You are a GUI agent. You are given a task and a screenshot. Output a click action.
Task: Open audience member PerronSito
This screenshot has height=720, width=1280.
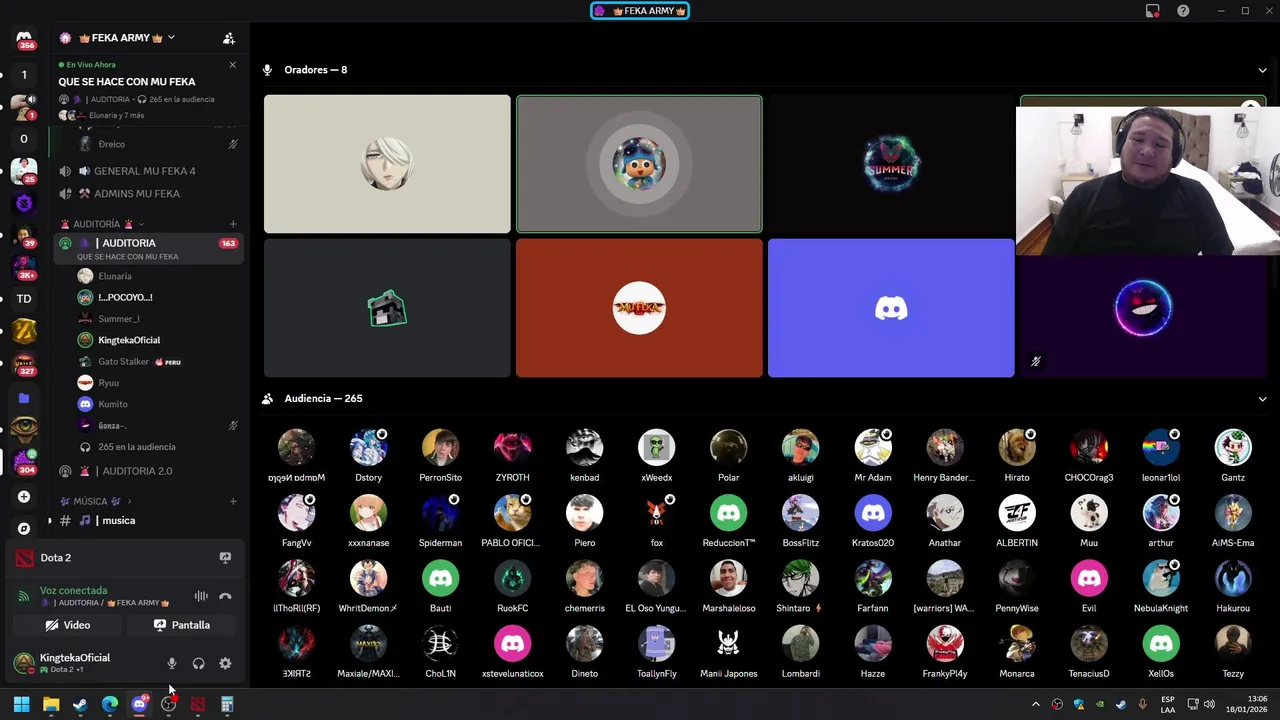pos(440,456)
